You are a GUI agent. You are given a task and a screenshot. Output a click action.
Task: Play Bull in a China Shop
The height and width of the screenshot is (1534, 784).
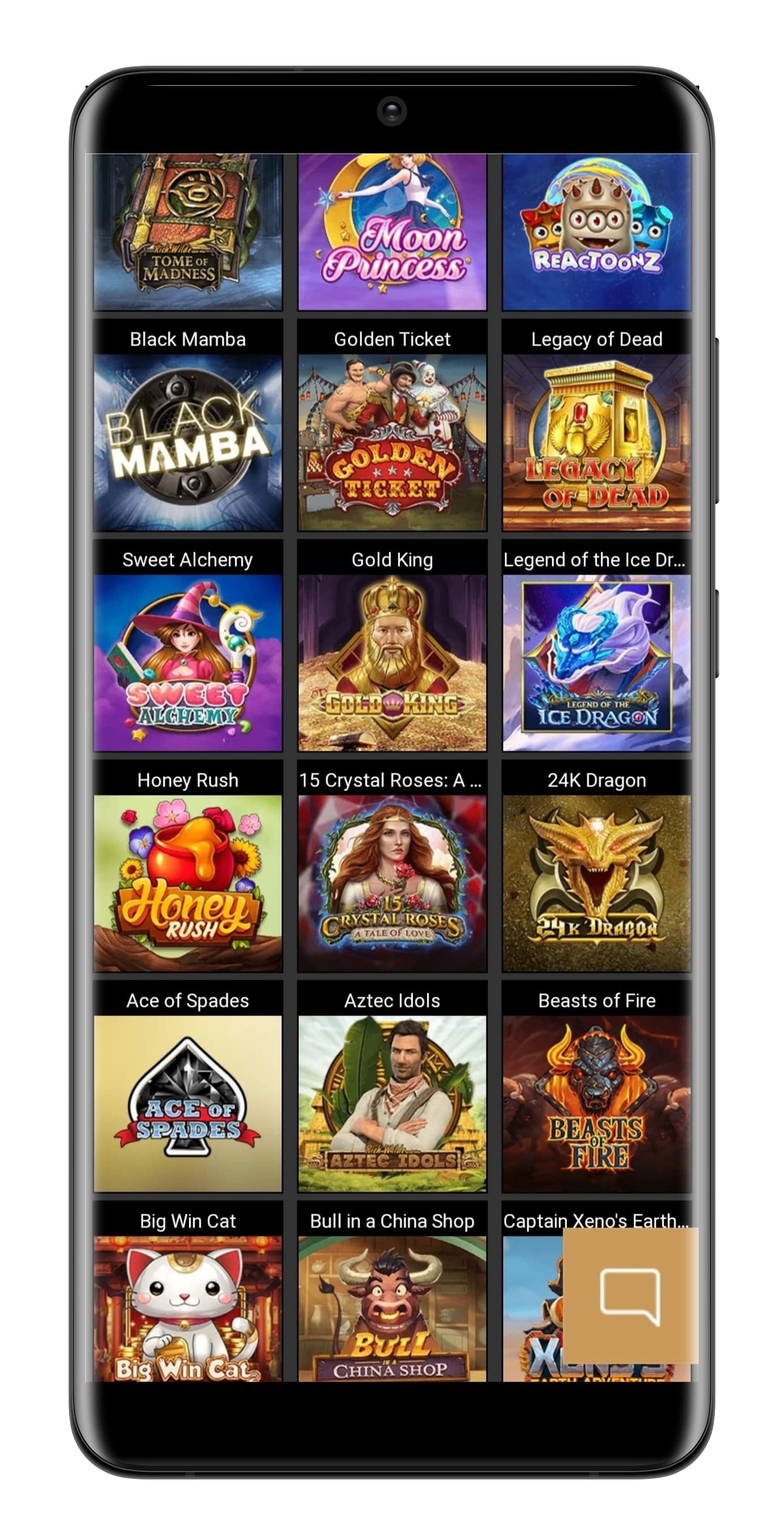coord(392,1308)
